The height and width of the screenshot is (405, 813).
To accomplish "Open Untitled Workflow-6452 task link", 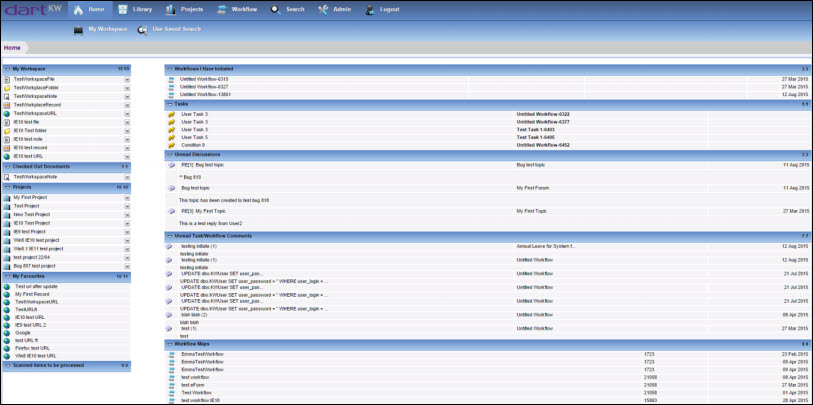I will pyautogui.click(x=543, y=145).
